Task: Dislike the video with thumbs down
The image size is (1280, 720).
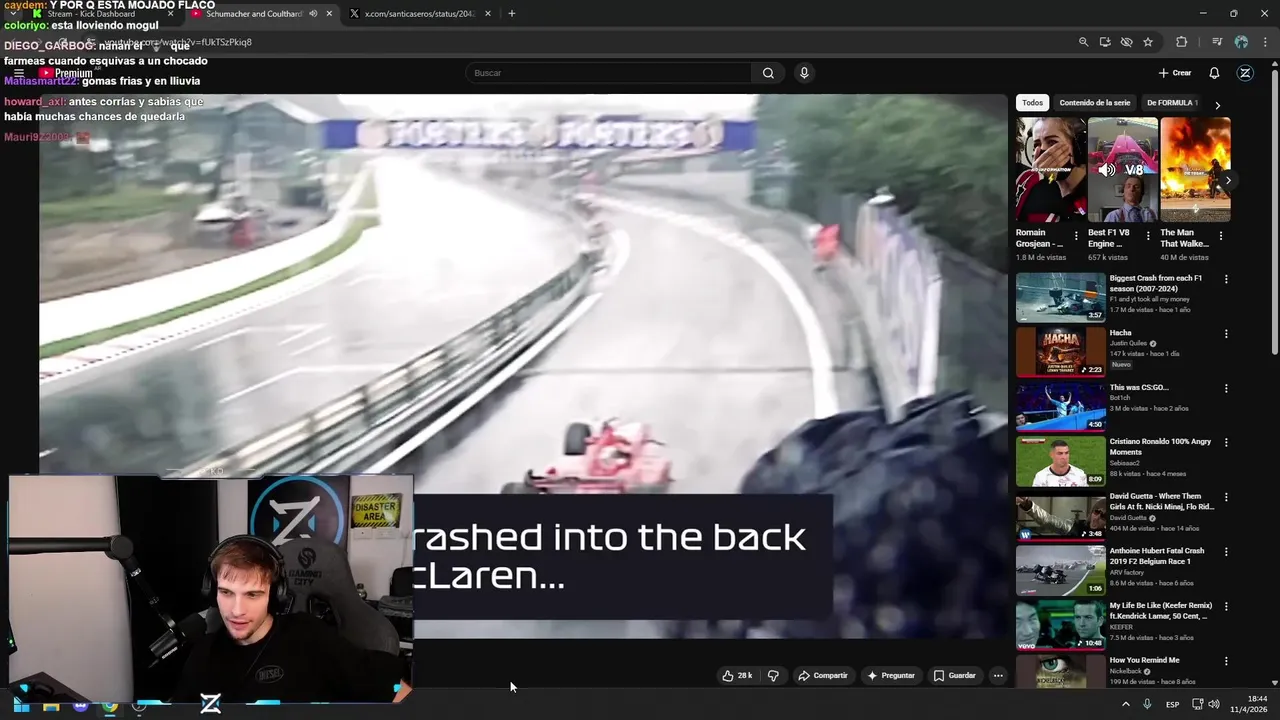Action: (773, 676)
